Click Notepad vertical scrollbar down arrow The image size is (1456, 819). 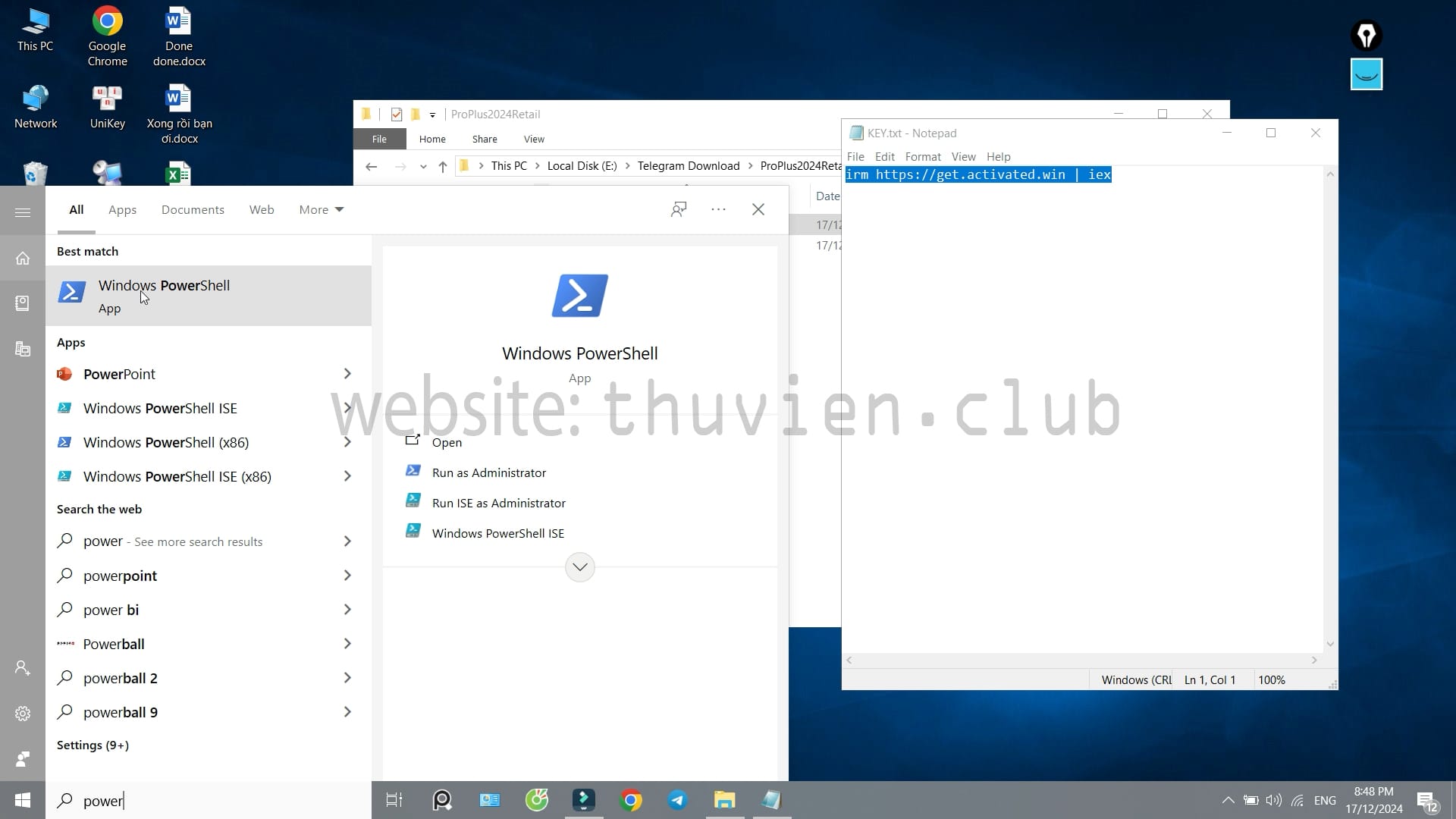click(x=1330, y=644)
